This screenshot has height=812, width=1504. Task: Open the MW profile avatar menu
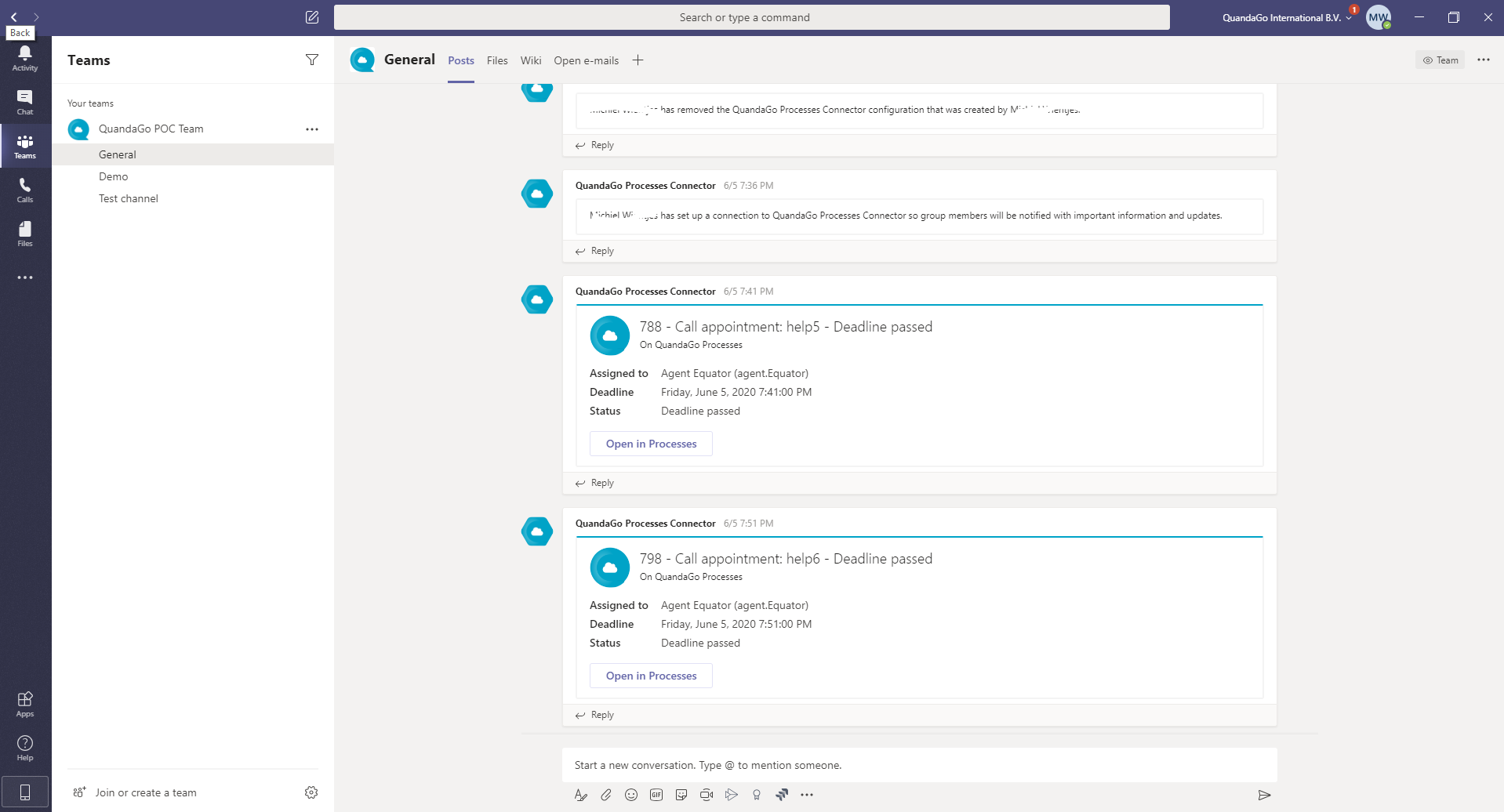click(1379, 17)
